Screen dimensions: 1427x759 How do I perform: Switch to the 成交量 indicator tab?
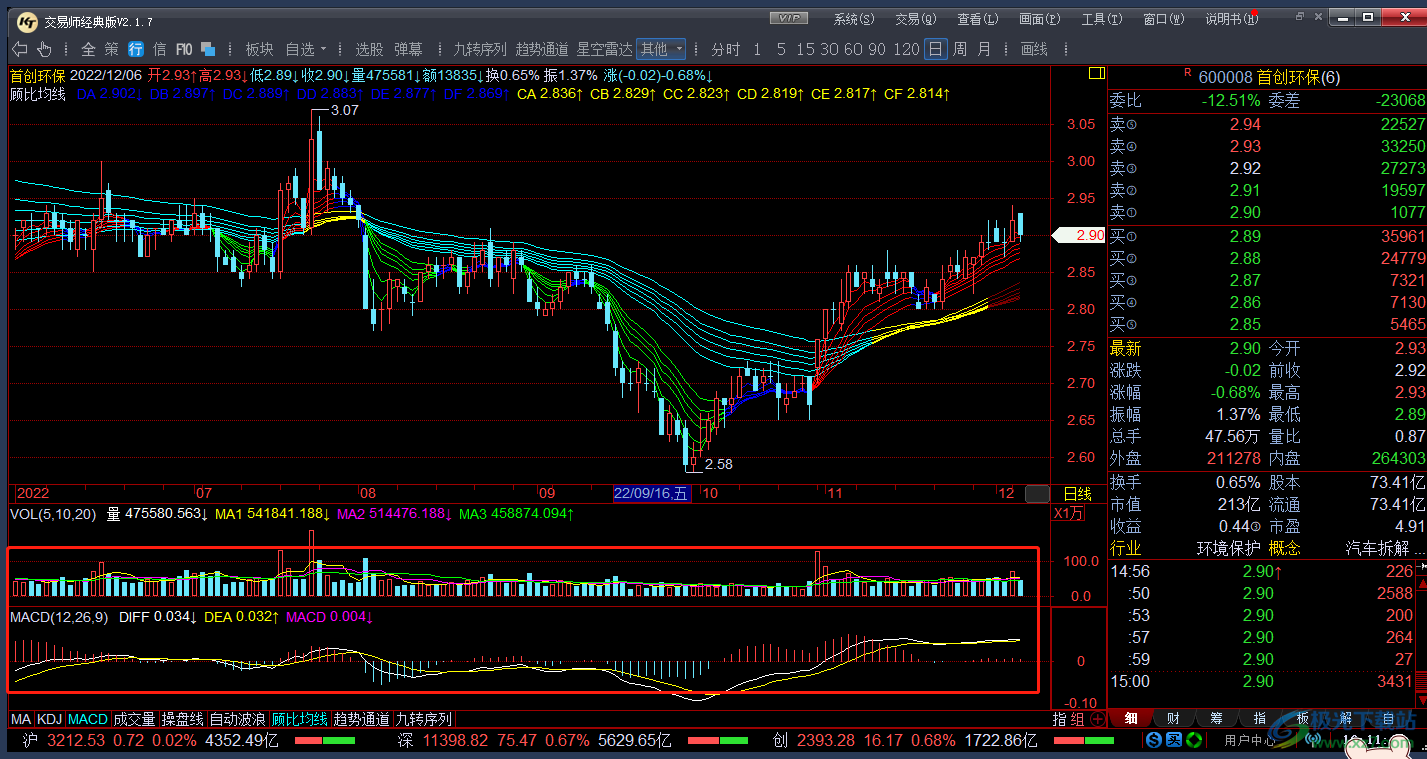click(x=135, y=719)
